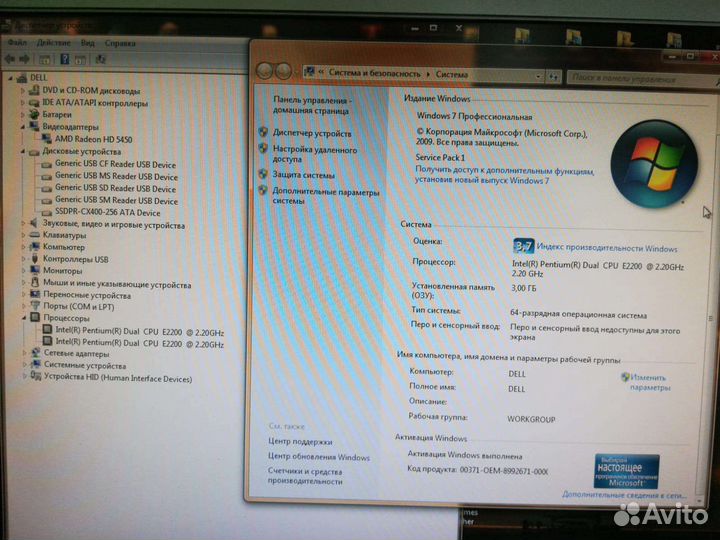This screenshot has height=540, width=720.
Task: Open the Справка menu
Action: (120, 43)
